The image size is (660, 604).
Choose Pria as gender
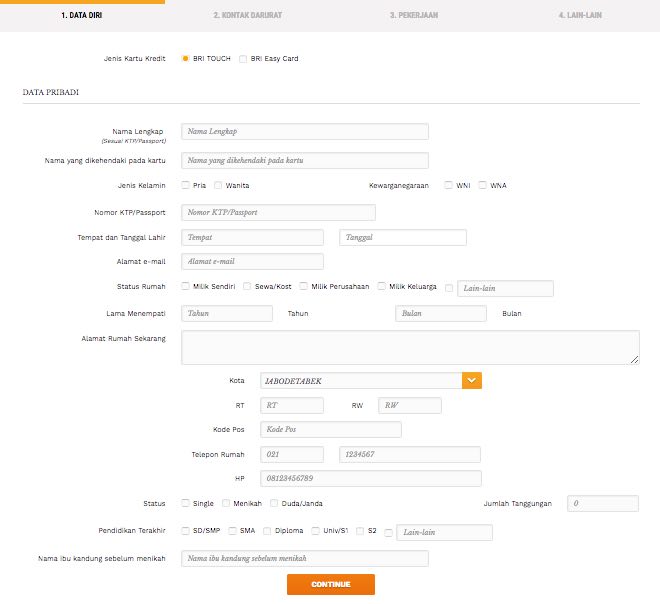pyautogui.click(x=185, y=185)
